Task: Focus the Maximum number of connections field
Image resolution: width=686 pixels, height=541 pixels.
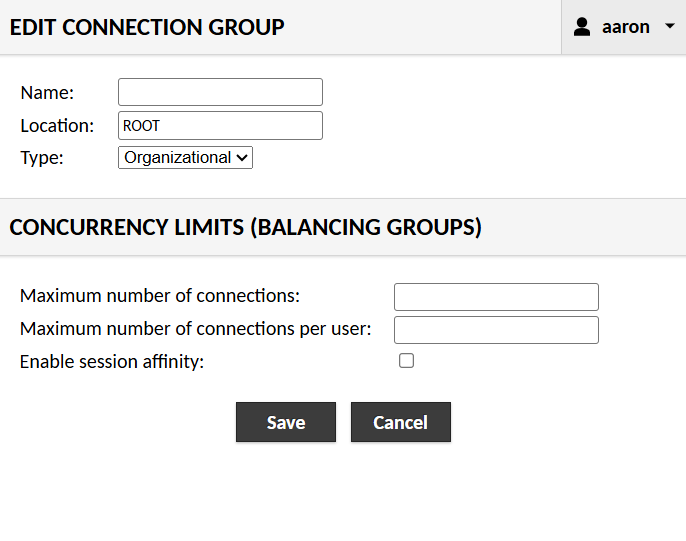Action: tap(496, 297)
